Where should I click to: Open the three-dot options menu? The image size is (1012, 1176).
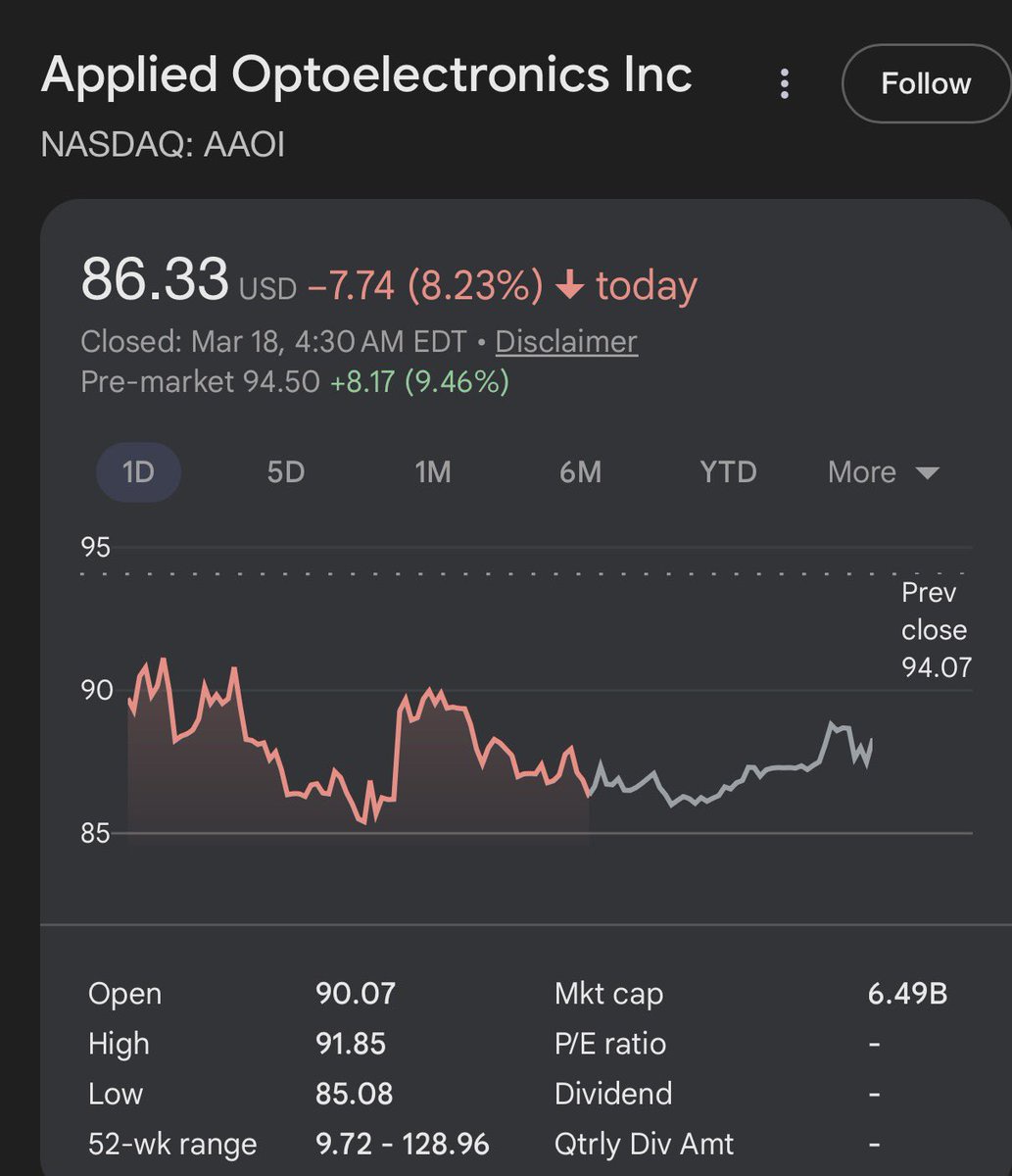[x=784, y=83]
